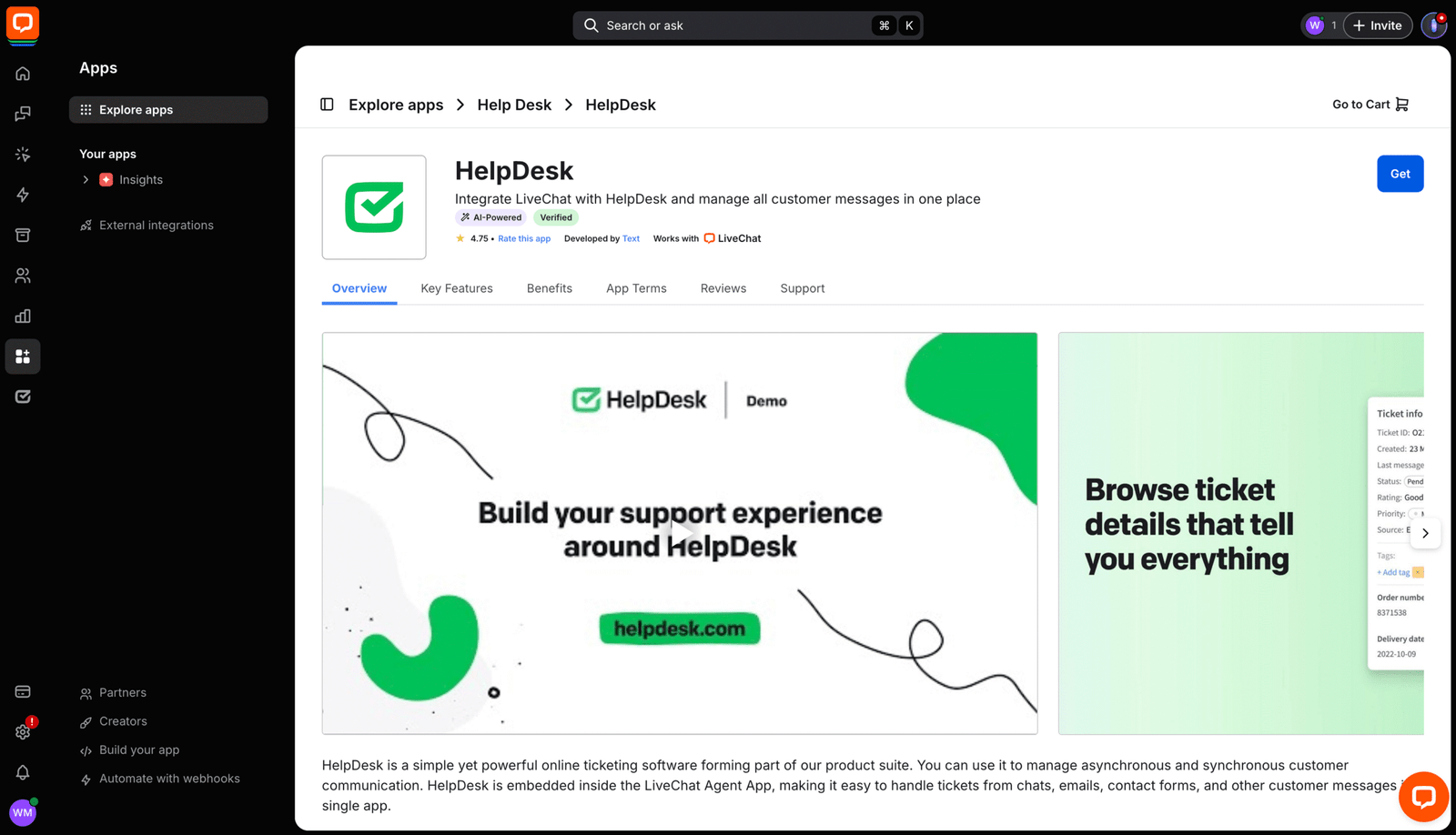Switch to Benefits tab

click(550, 288)
